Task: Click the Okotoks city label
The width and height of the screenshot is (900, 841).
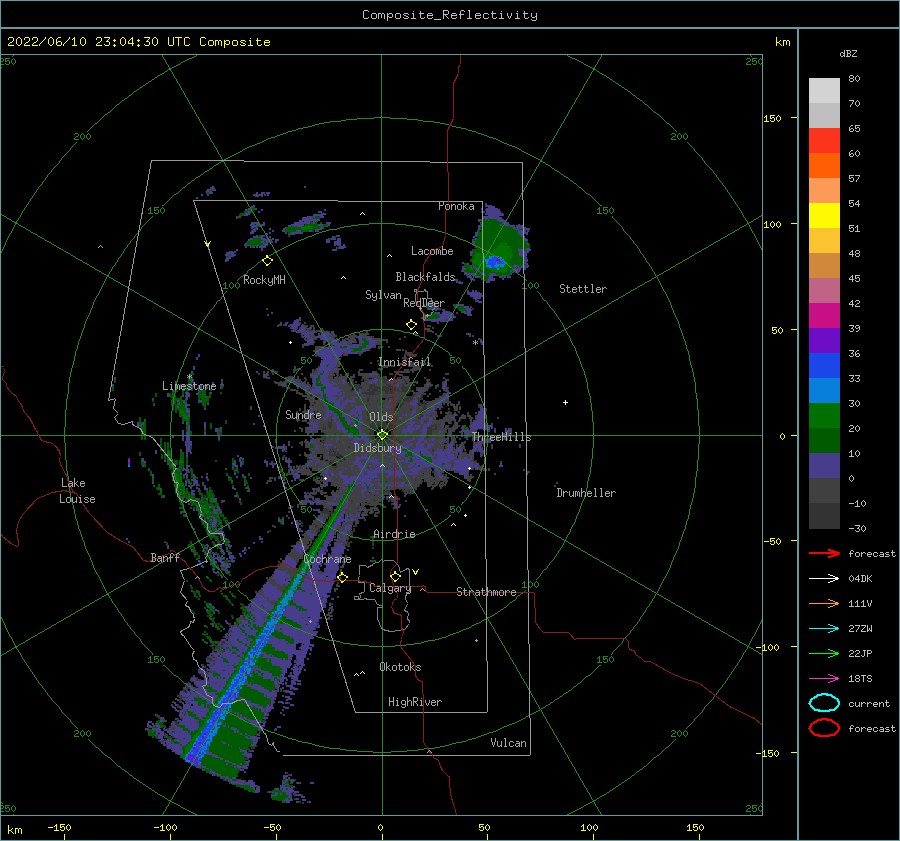Action: pos(401,667)
